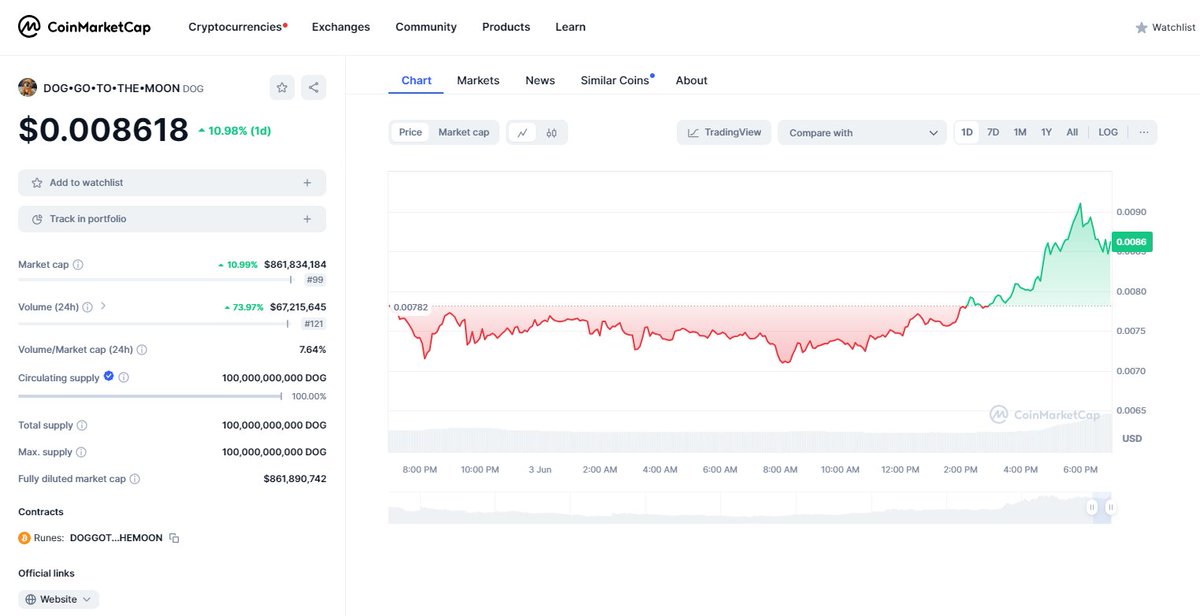Click the #99 market cap rank badge

314,281
